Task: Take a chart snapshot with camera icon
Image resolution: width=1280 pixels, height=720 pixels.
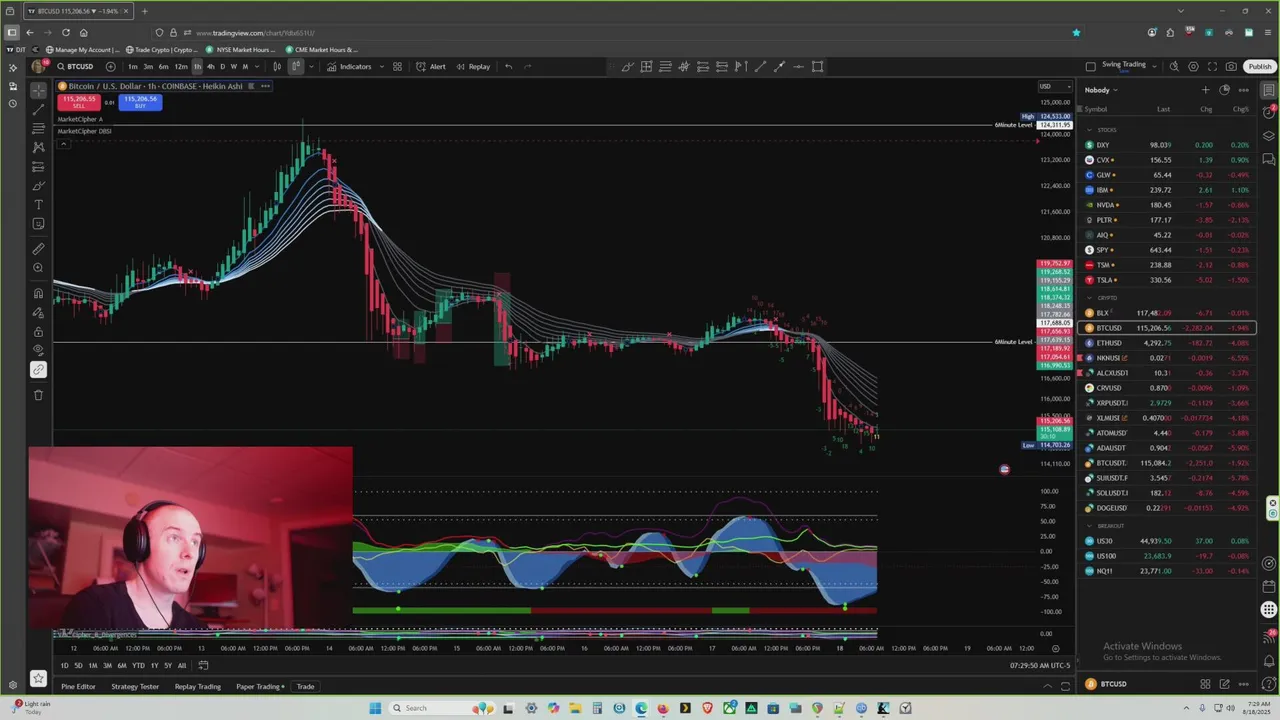Action: (x=1230, y=67)
